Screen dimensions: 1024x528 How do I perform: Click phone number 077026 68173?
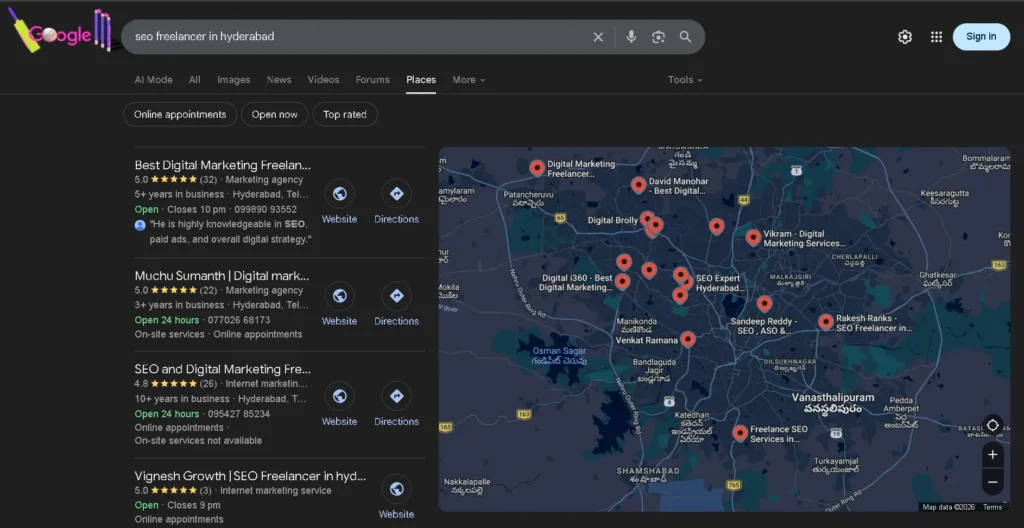(x=239, y=320)
